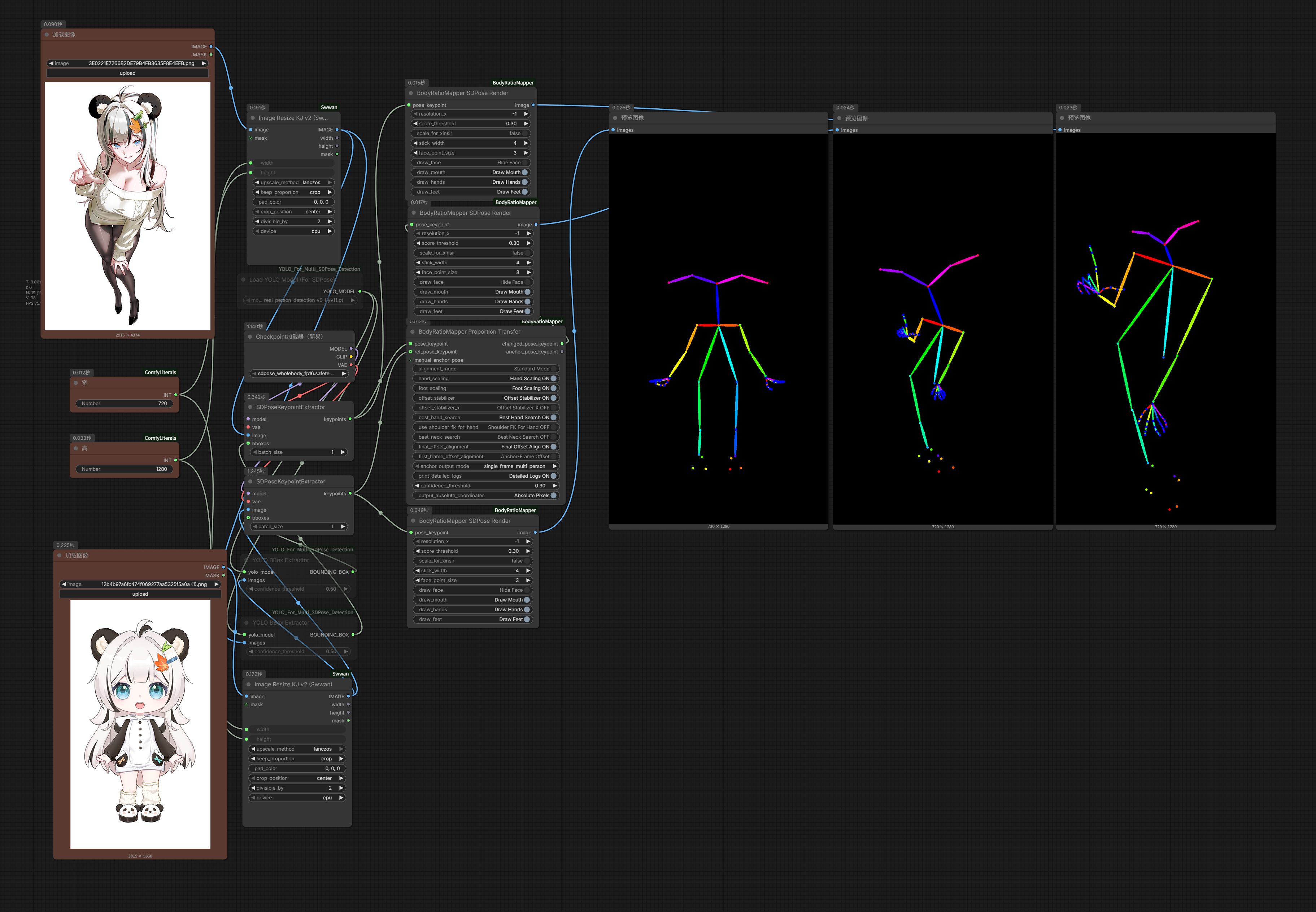The height and width of the screenshot is (912, 1316).
Task: Open keep_proportion dropdown in the 0.172秒 Image Resize node
Action: pyautogui.click(x=297, y=759)
